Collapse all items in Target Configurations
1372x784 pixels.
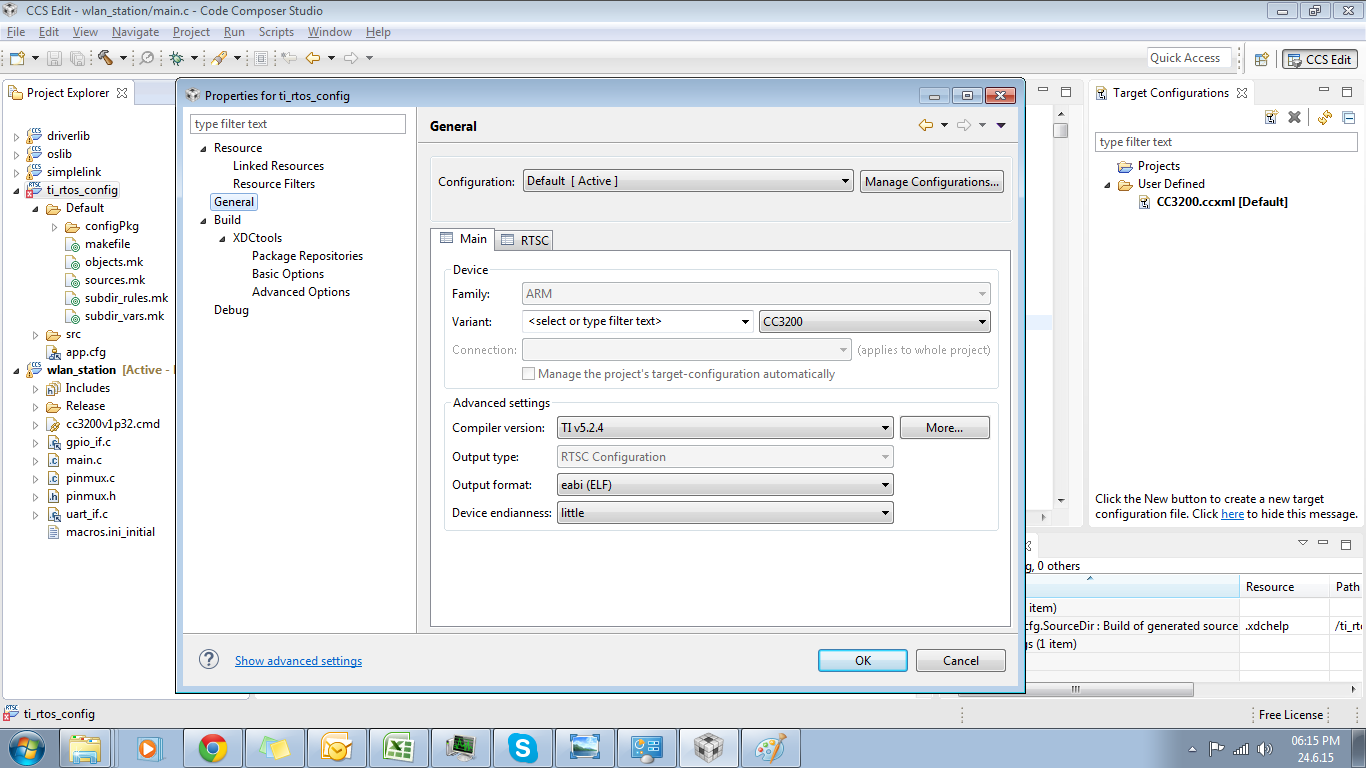(1349, 117)
